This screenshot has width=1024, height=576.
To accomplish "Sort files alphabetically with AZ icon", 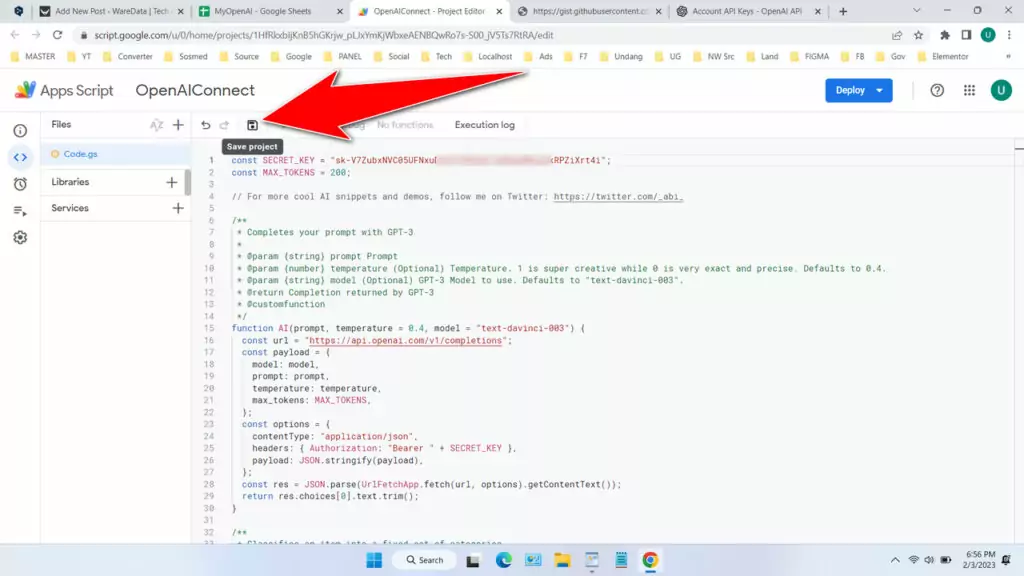I will pos(156,125).
